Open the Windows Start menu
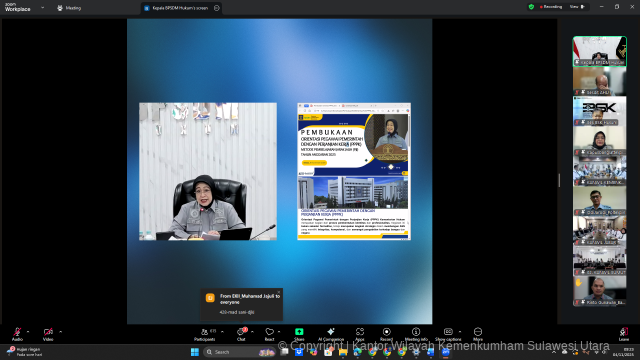This screenshot has height=360, width=640. pos(195,352)
